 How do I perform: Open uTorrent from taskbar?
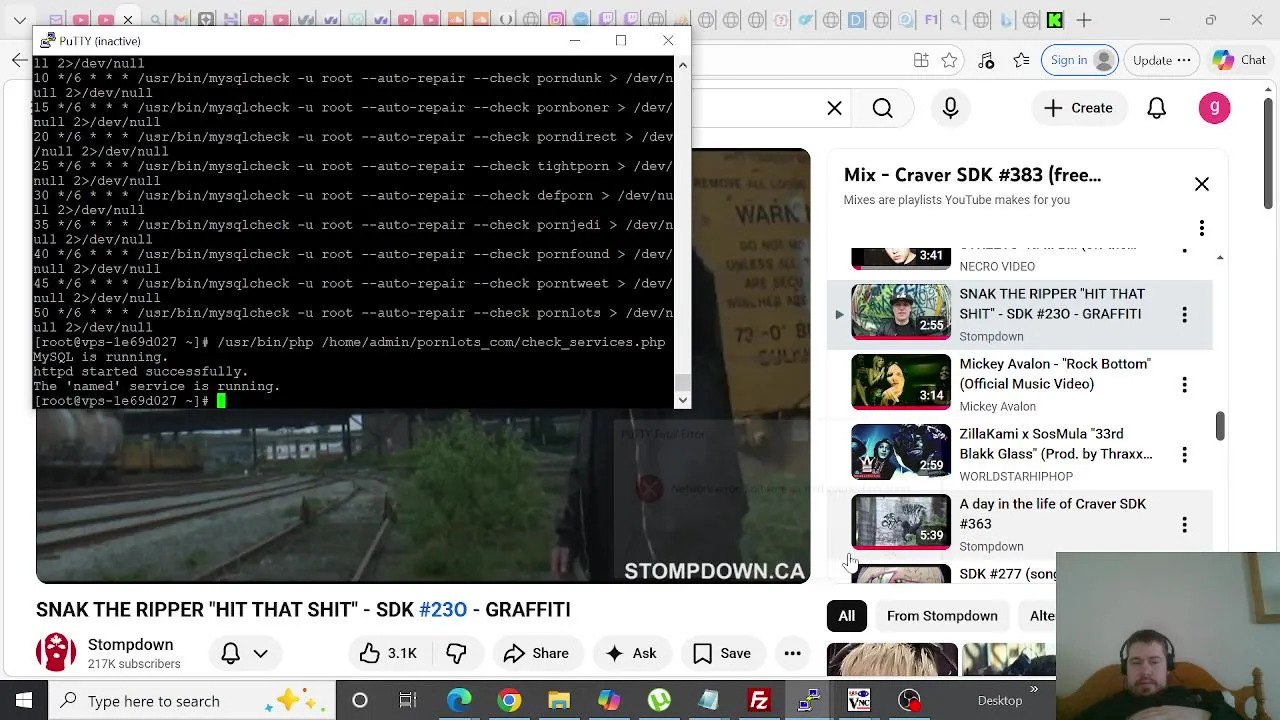[x=659, y=701]
